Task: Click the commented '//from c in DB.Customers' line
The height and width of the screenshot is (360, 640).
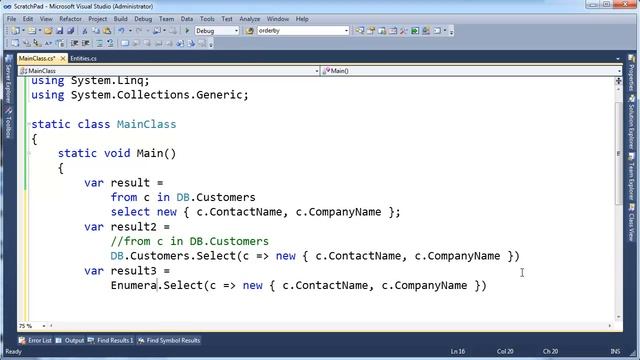Action: pyautogui.click(x=190, y=241)
